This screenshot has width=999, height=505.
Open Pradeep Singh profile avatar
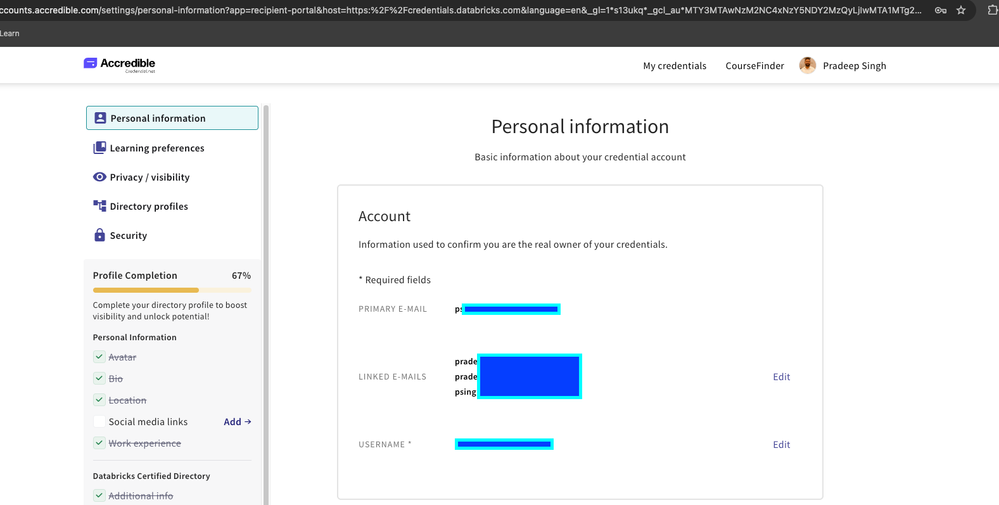807,66
